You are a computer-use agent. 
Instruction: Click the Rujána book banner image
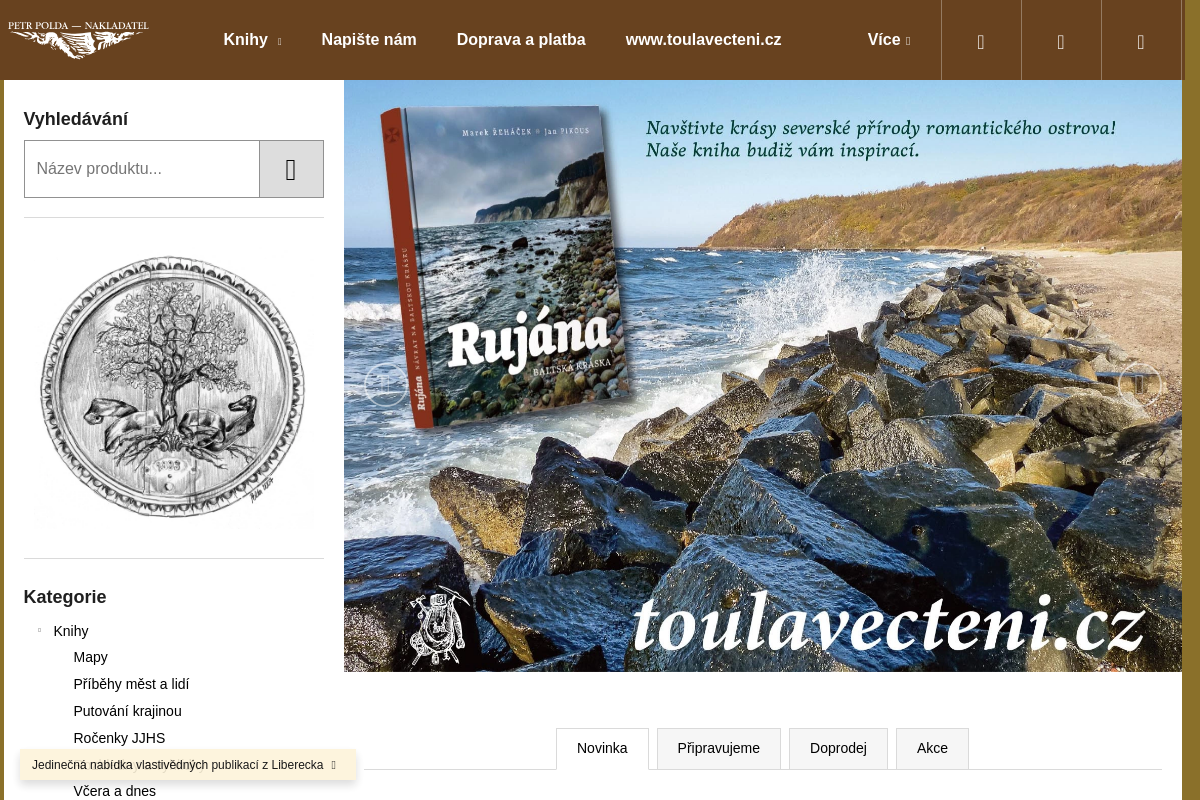(763, 376)
